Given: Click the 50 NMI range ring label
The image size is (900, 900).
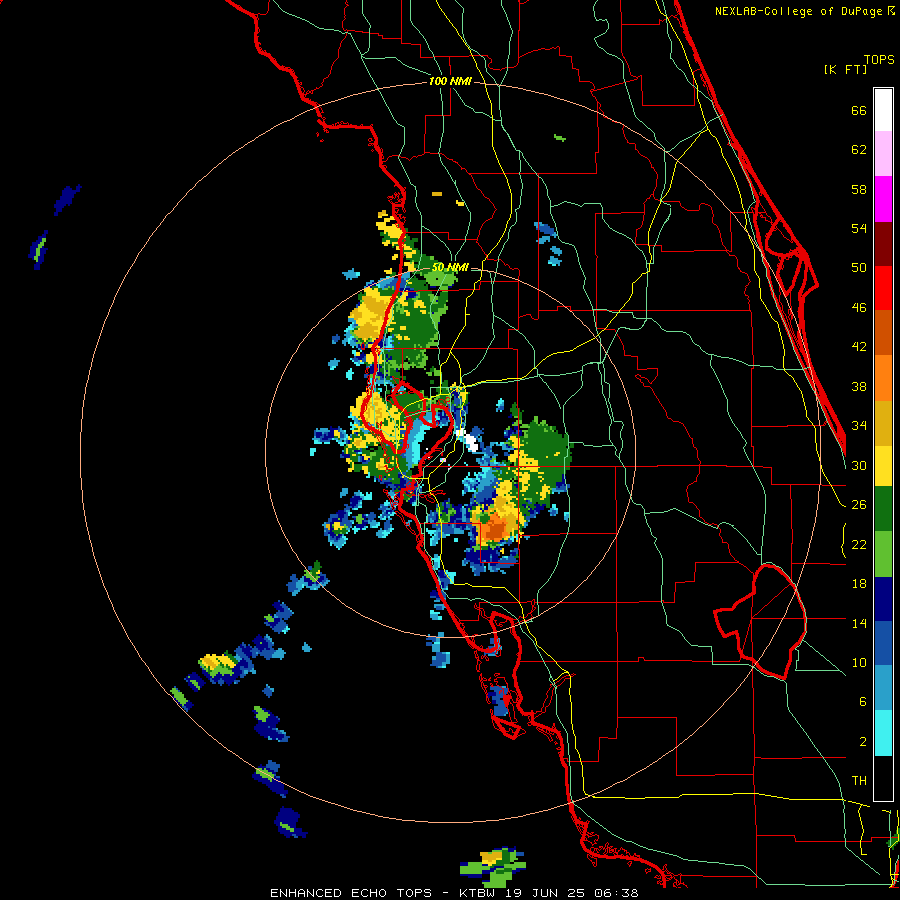Looking at the screenshot, I should tap(450, 267).
